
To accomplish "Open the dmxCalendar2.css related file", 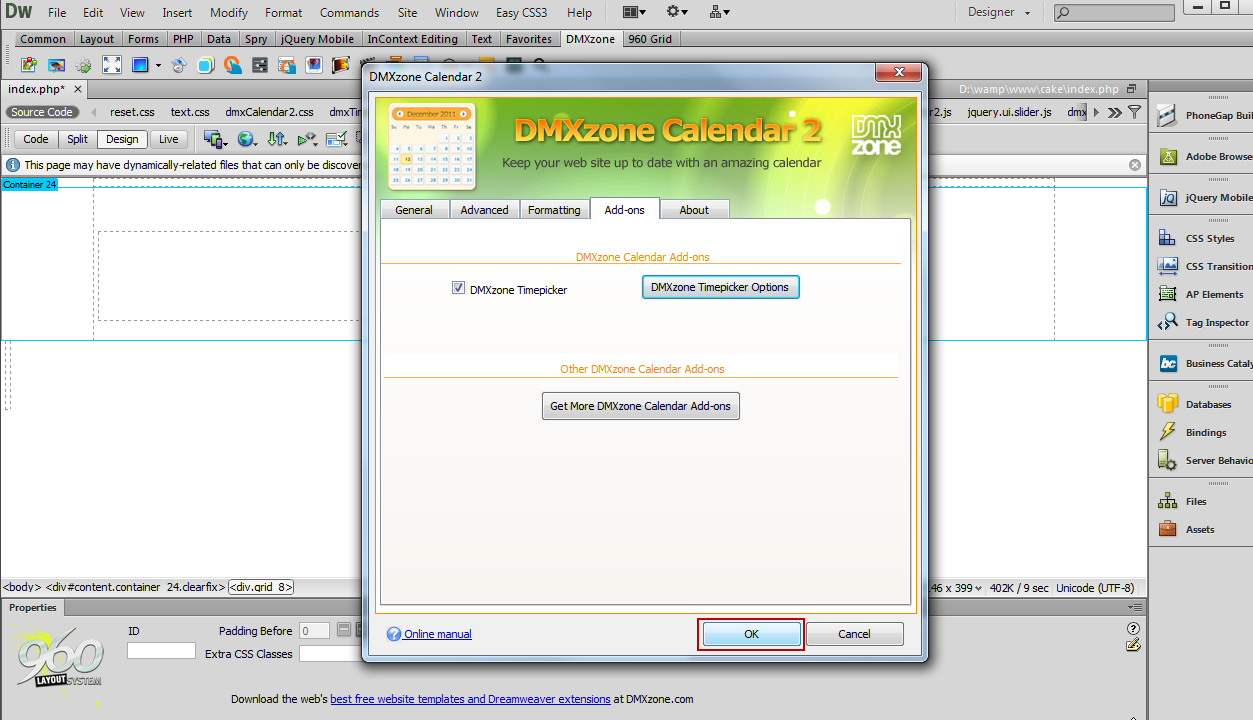I will coord(269,112).
